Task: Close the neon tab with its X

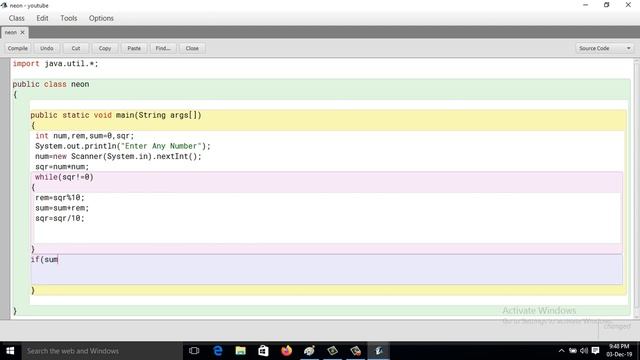Action: (x=22, y=32)
